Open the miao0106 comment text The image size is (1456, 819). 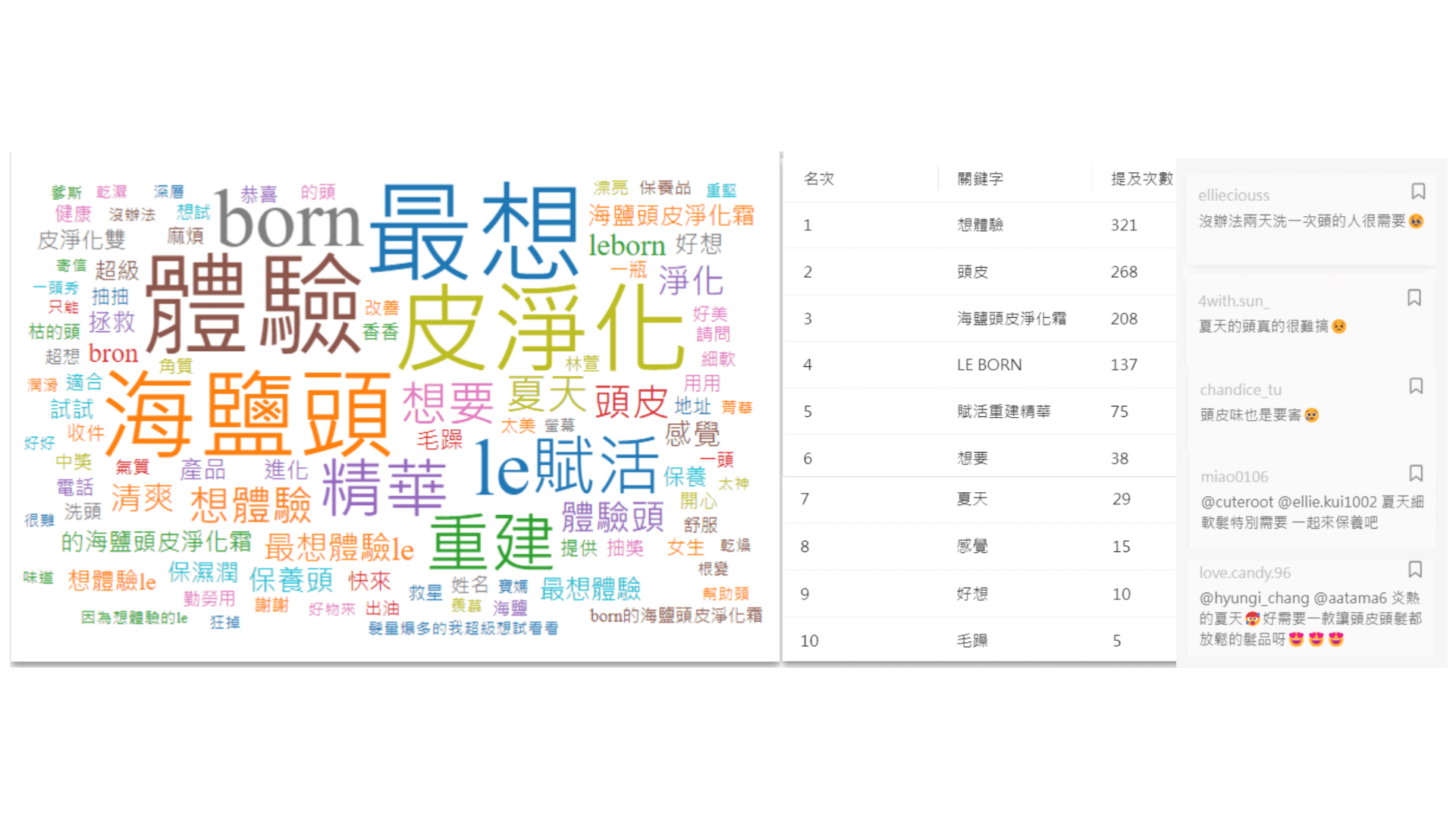[1312, 512]
